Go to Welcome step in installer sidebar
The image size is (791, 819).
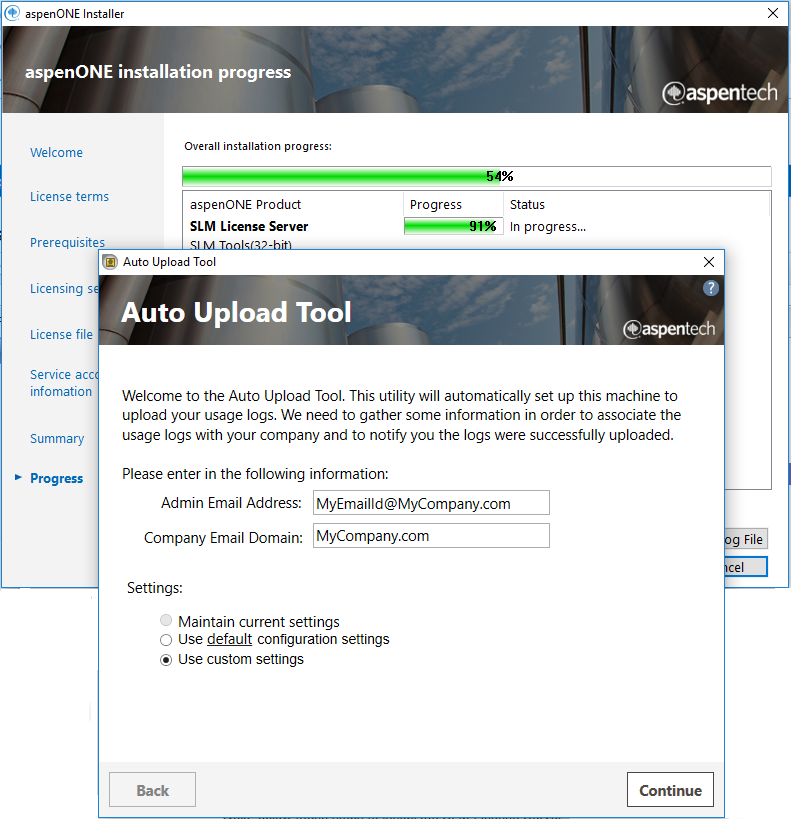(x=56, y=153)
